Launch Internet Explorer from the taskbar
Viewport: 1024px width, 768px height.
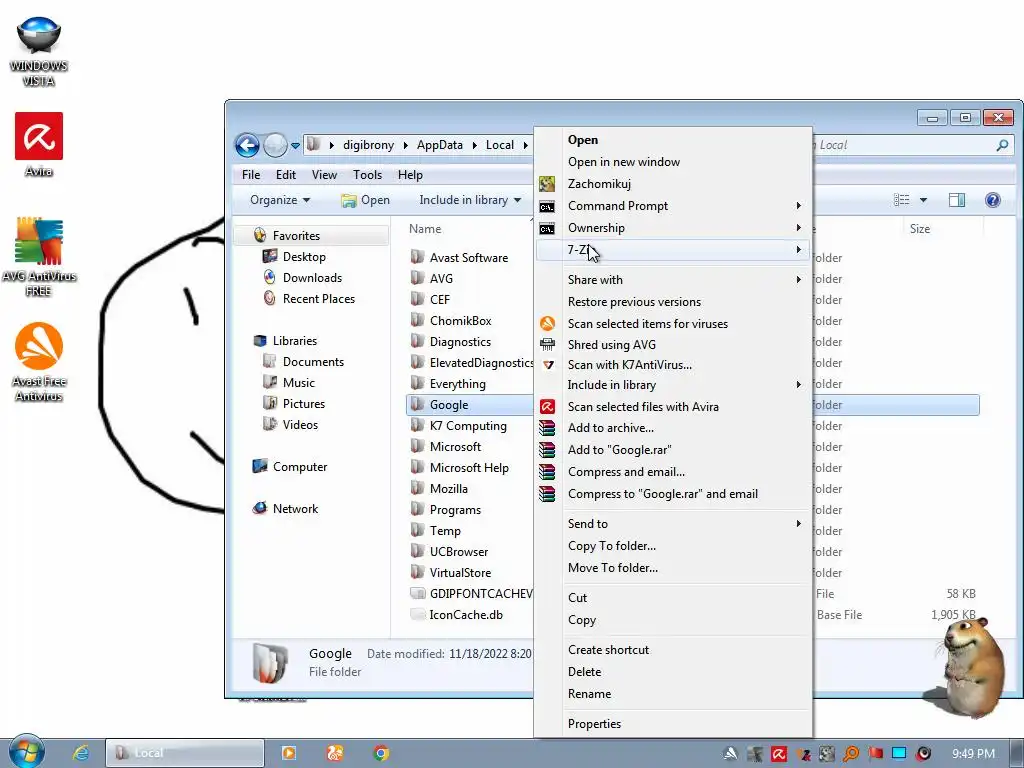[80, 752]
